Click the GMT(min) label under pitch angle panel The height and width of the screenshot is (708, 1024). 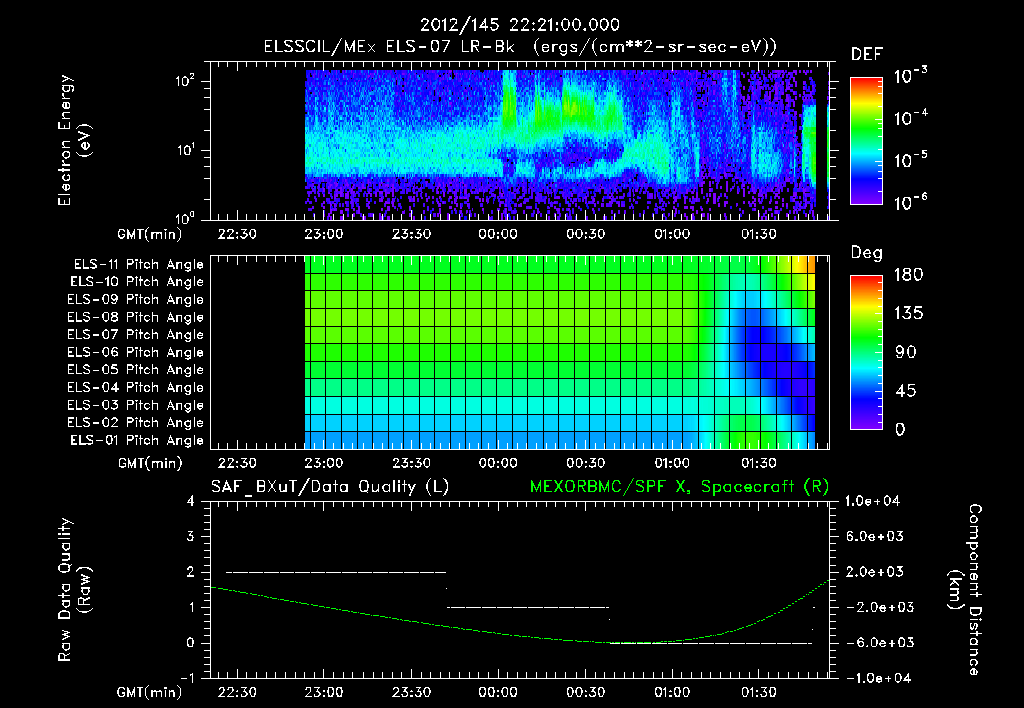point(149,463)
